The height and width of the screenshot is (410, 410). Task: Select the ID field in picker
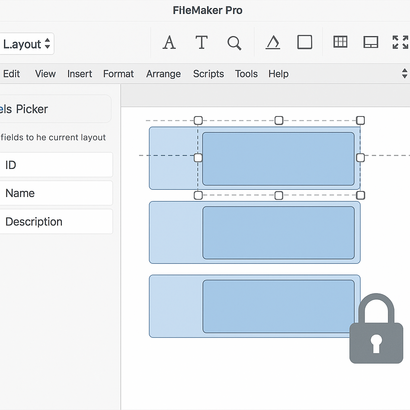pos(56,165)
